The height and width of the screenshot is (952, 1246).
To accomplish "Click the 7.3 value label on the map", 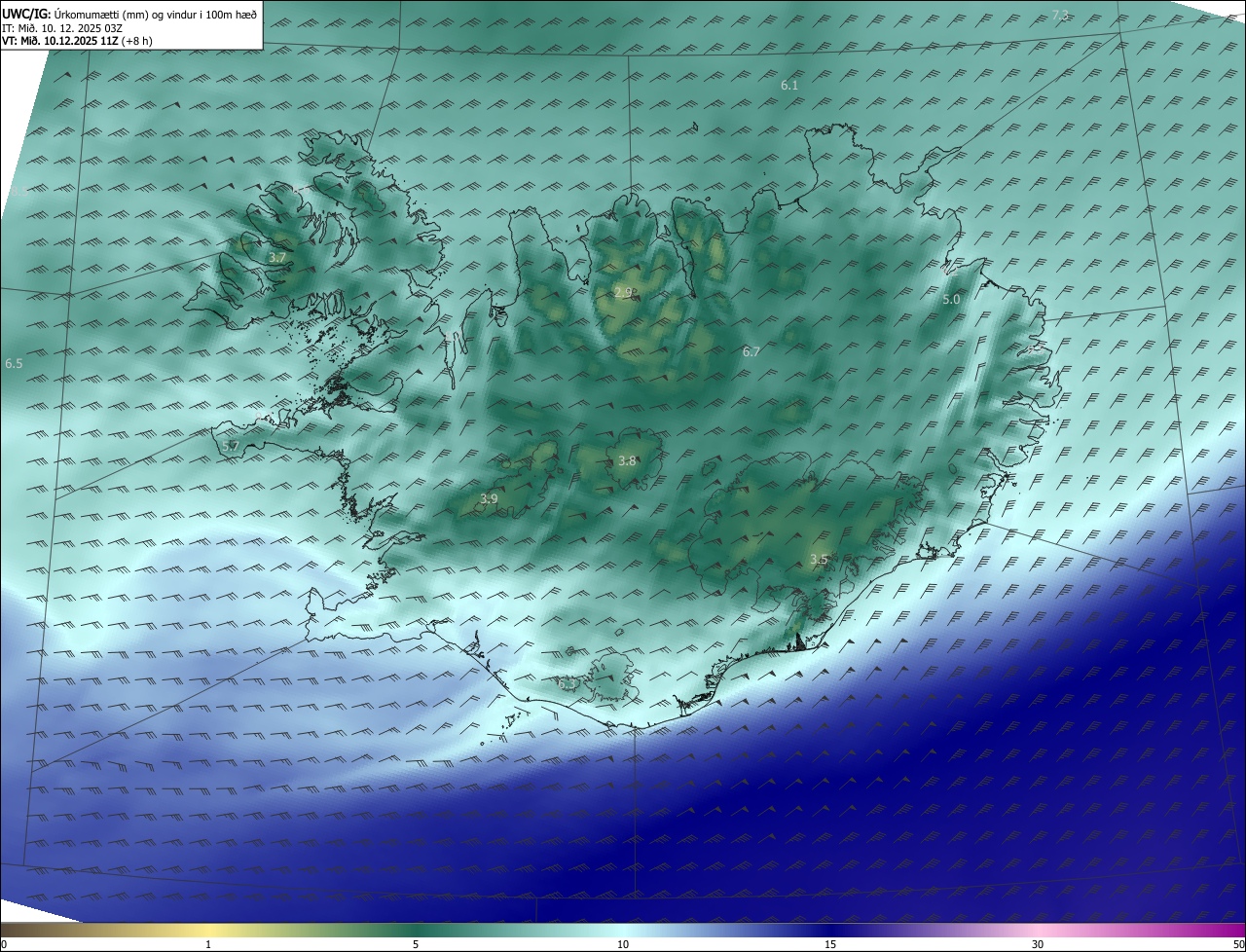I will [x=1061, y=15].
